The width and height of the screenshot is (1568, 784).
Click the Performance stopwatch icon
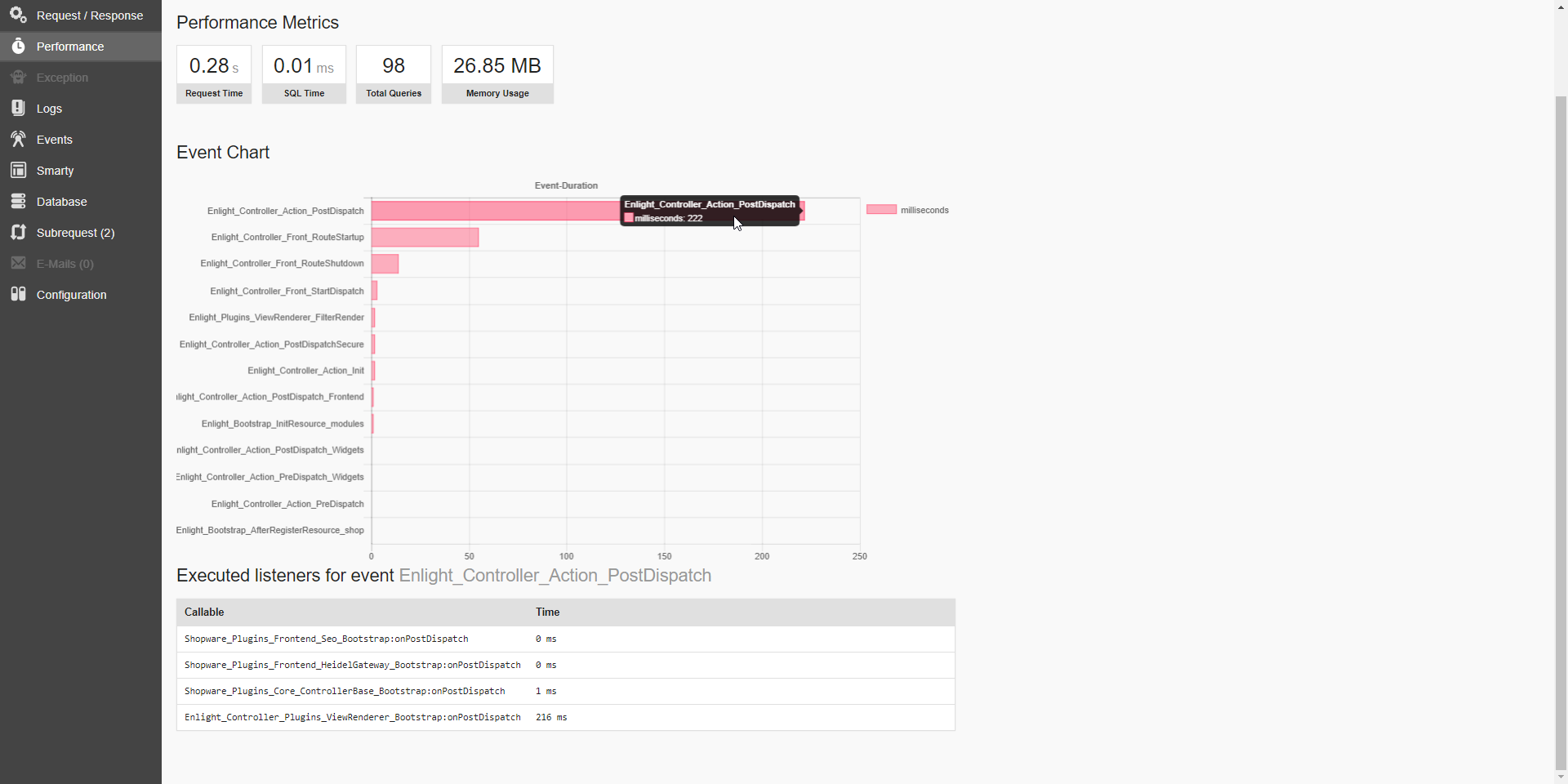point(18,46)
